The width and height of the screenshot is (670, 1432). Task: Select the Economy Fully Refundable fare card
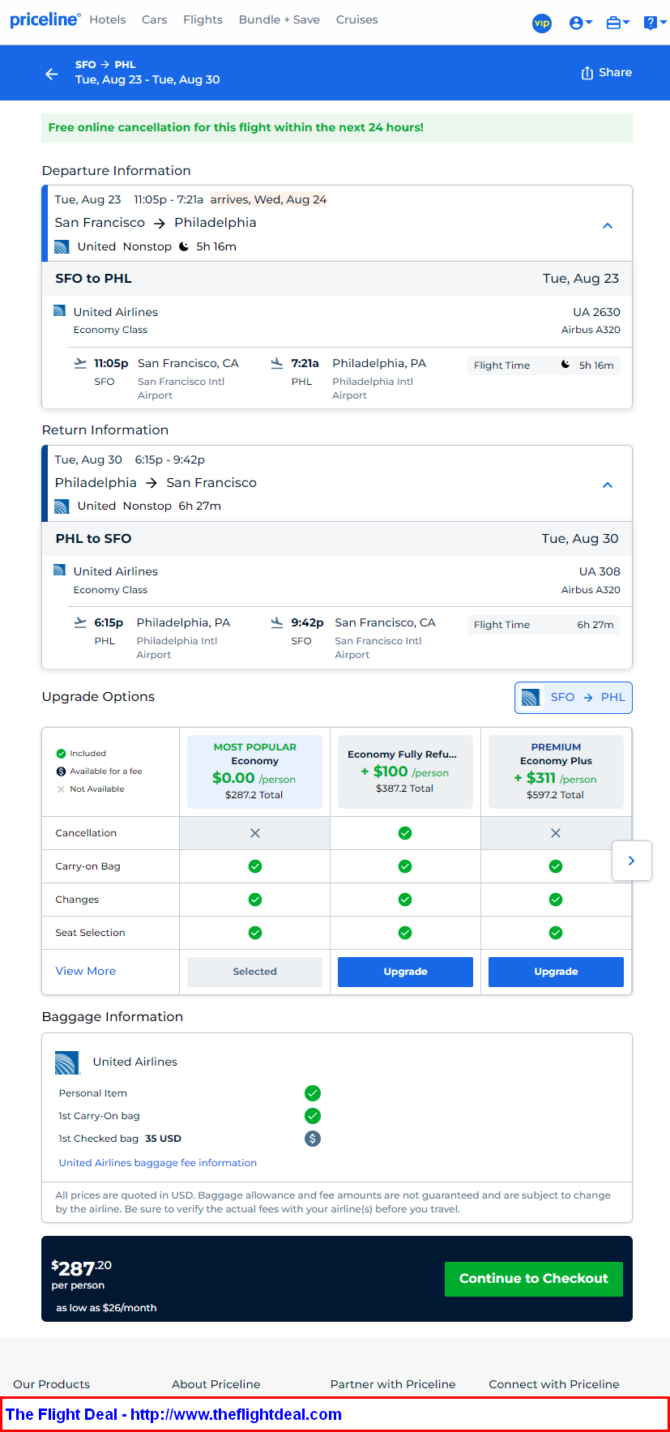click(405, 772)
